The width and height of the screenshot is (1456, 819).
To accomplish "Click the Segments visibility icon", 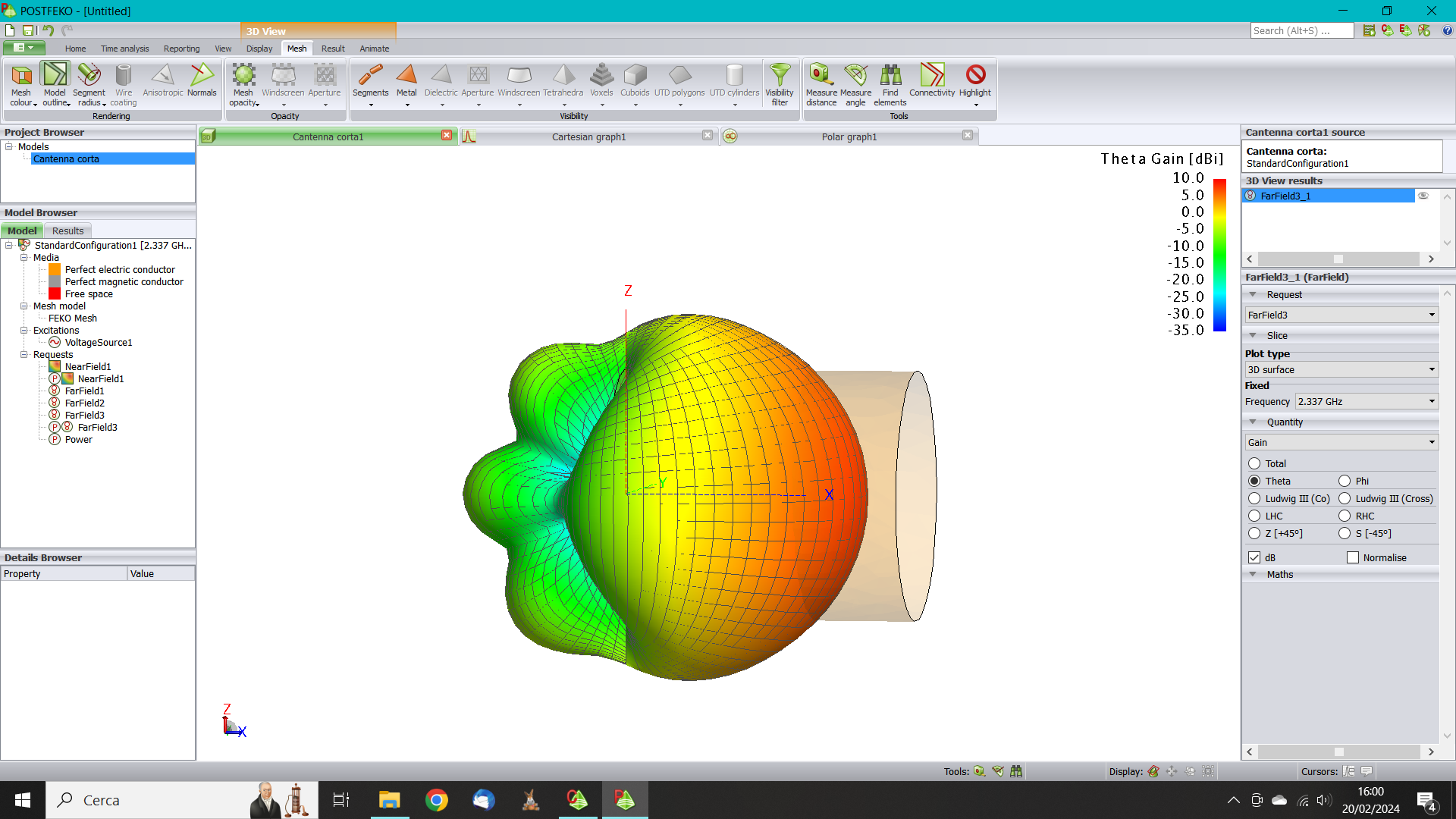I will point(370,76).
